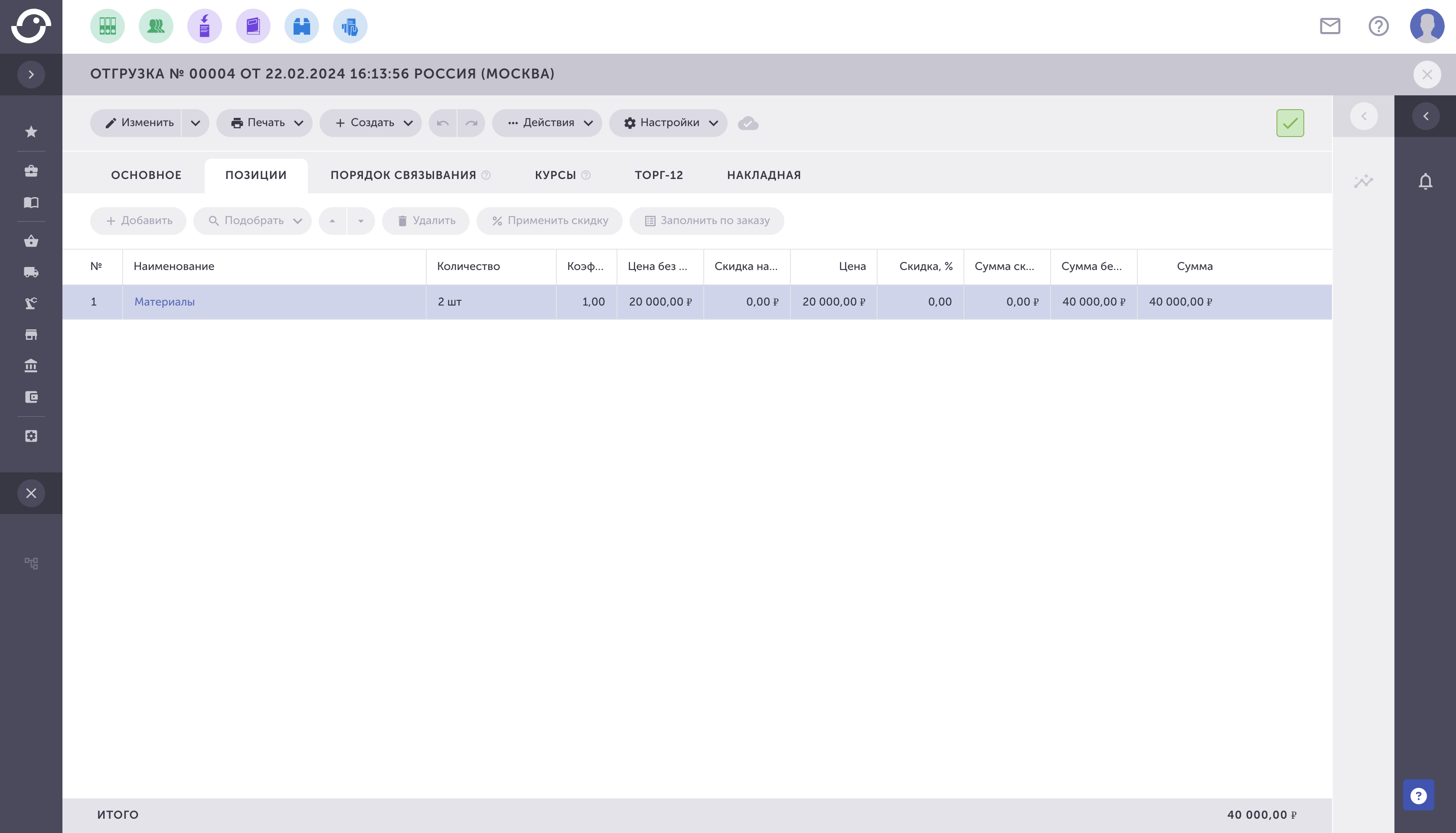1456x833 pixels.
Task: Open the gear settings section in sidebar
Action: pyautogui.click(x=31, y=436)
